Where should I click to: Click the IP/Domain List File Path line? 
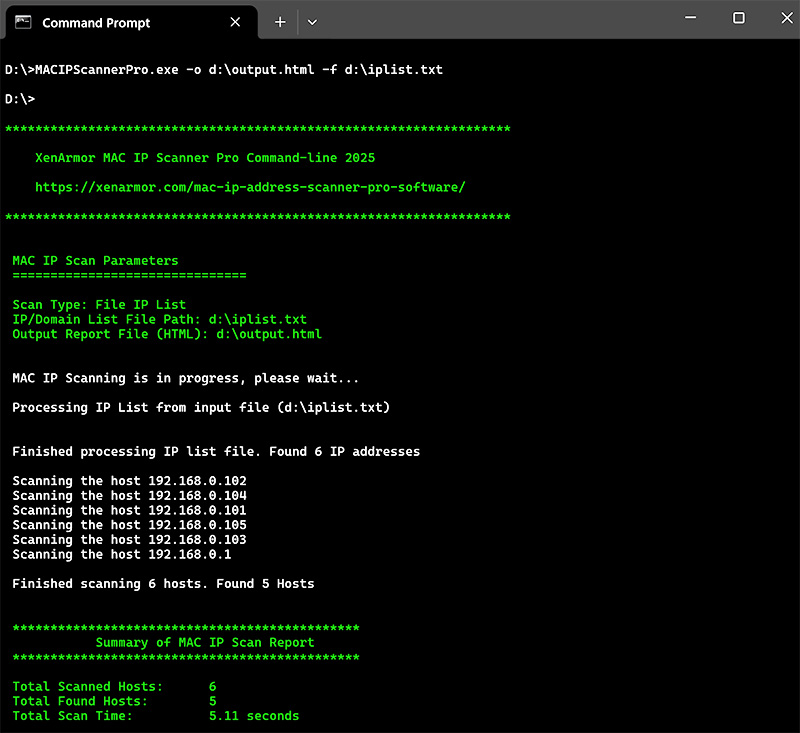pos(160,319)
